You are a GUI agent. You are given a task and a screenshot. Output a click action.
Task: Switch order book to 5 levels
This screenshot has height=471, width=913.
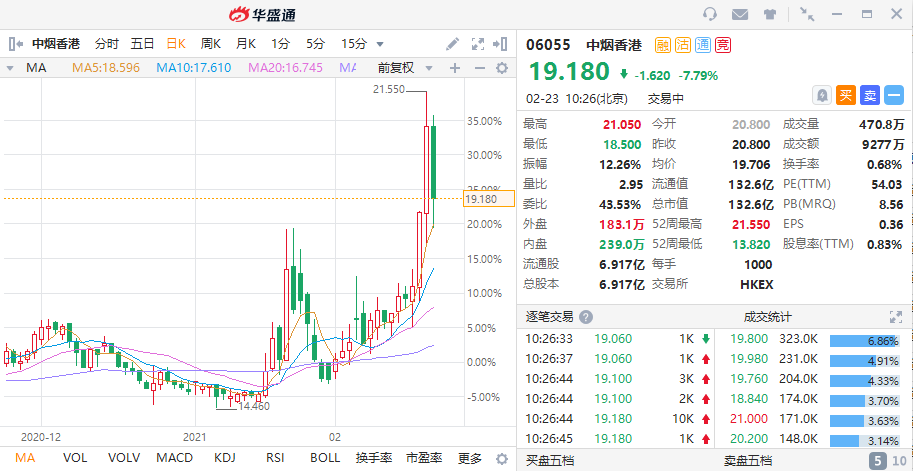coord(877,461)
